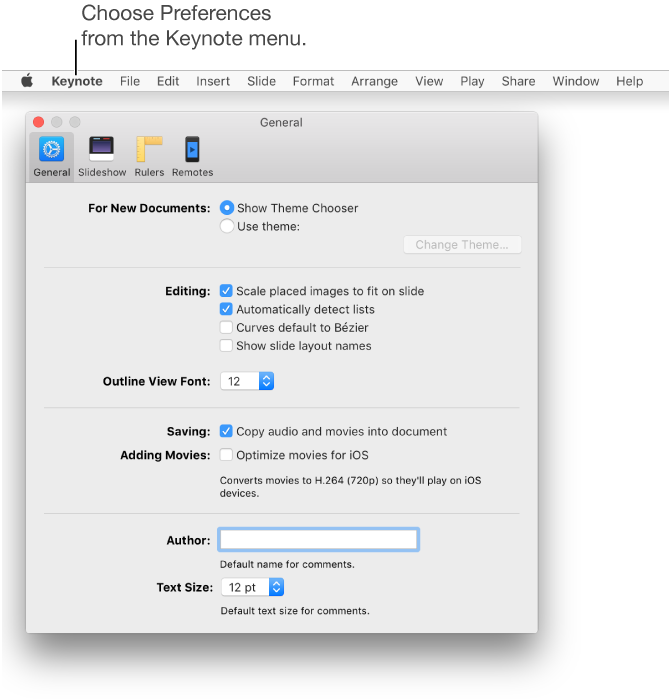Open the Play menu
The image size is (670, 700).
click(x=472, y=81)
